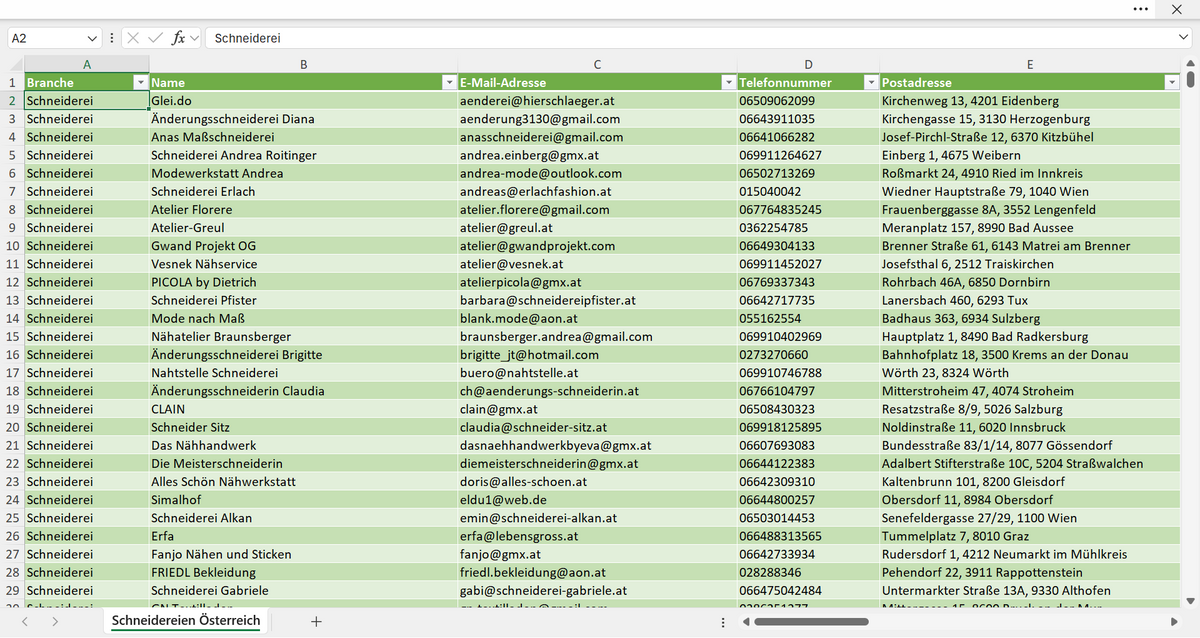Screen dimensions: 1200x638
Task: Open the Branche column filter dropdown
Action: coord(141,82)
